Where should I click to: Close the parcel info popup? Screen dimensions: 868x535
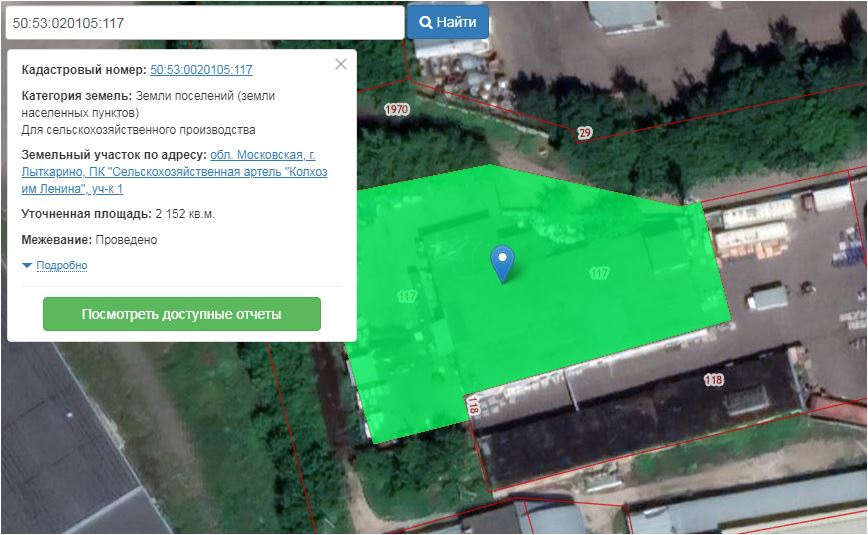pos(341,64)
